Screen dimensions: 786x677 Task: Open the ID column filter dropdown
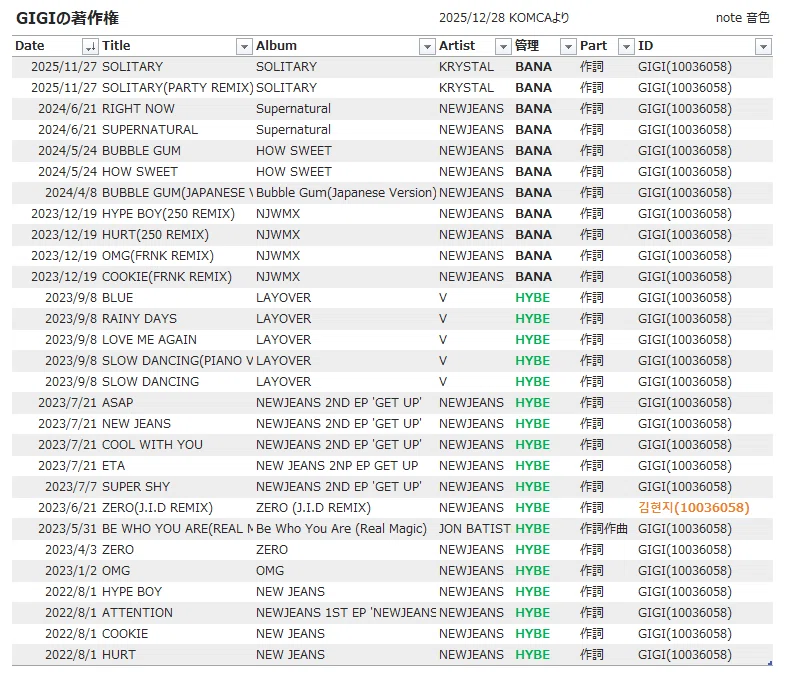point(763,47)
